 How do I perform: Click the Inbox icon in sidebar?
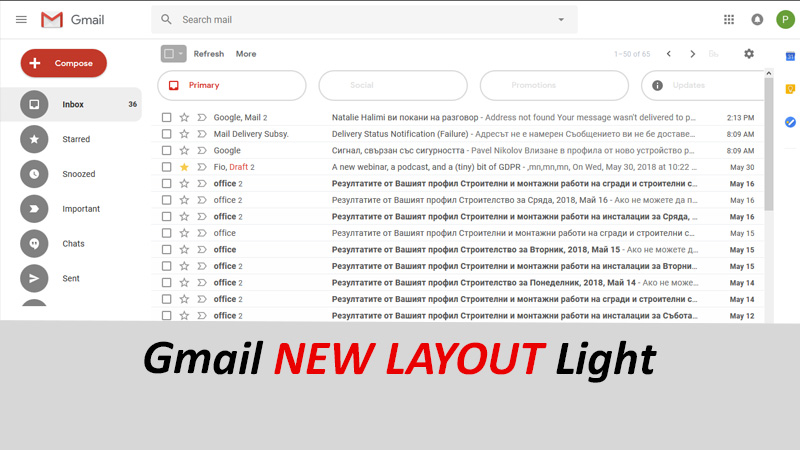coord(34,104)
